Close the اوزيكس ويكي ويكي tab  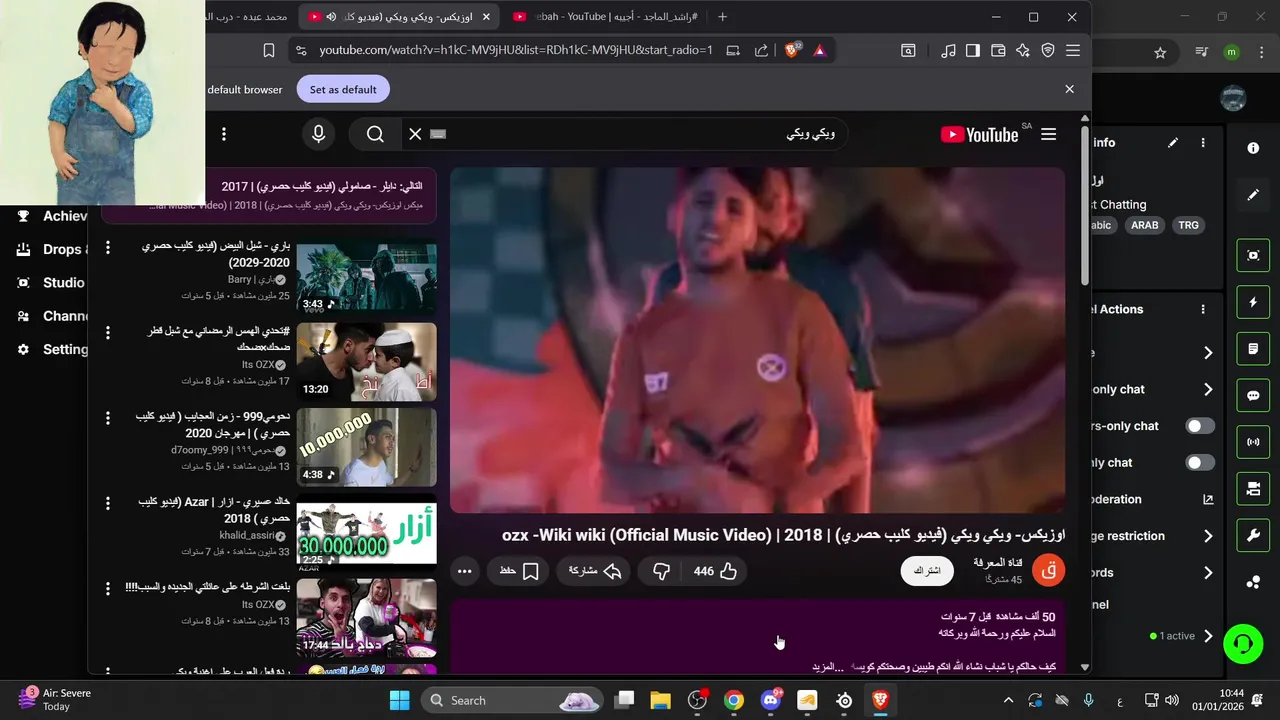point(486,17)
